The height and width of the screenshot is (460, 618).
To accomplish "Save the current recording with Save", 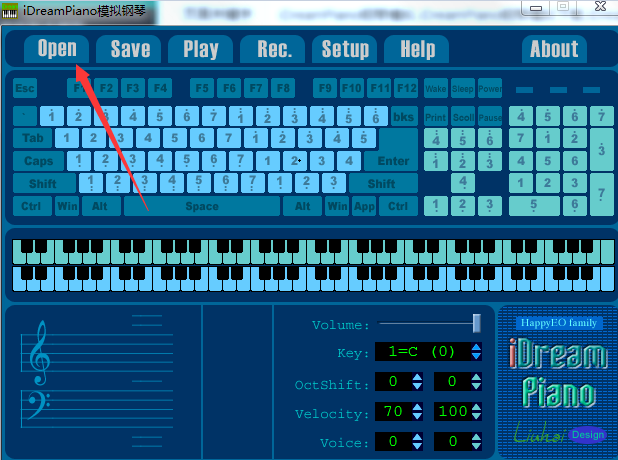I will tap(129, 49).
